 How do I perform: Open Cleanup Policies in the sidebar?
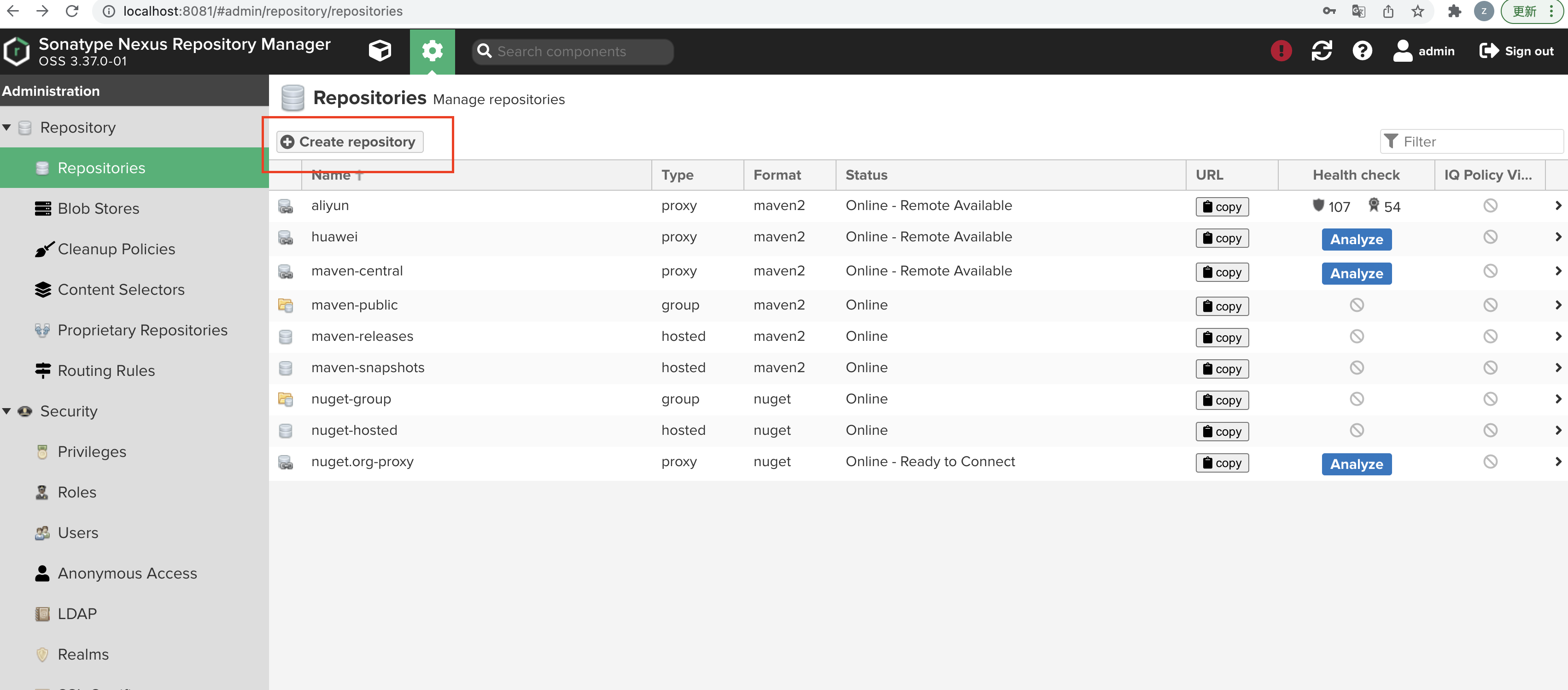click(x=134, y=249)
